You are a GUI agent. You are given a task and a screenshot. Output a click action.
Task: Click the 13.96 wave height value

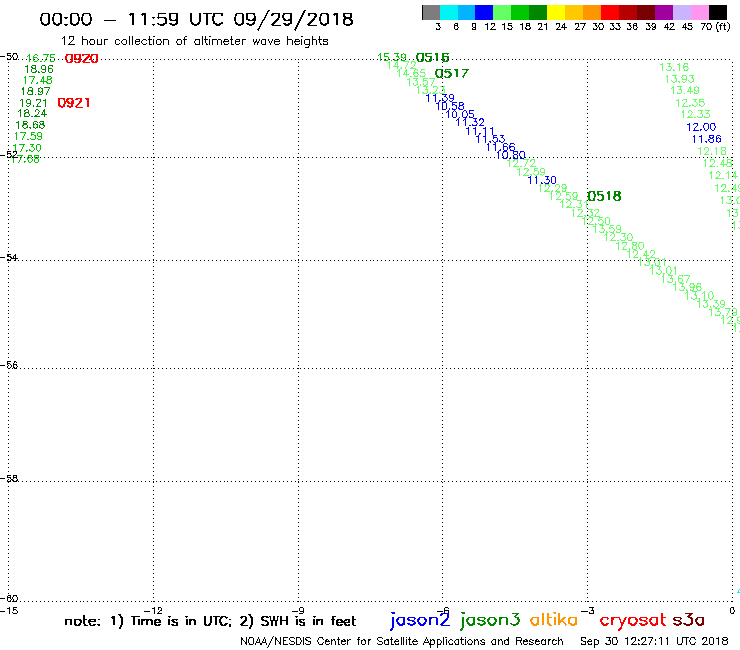point(687,287)
